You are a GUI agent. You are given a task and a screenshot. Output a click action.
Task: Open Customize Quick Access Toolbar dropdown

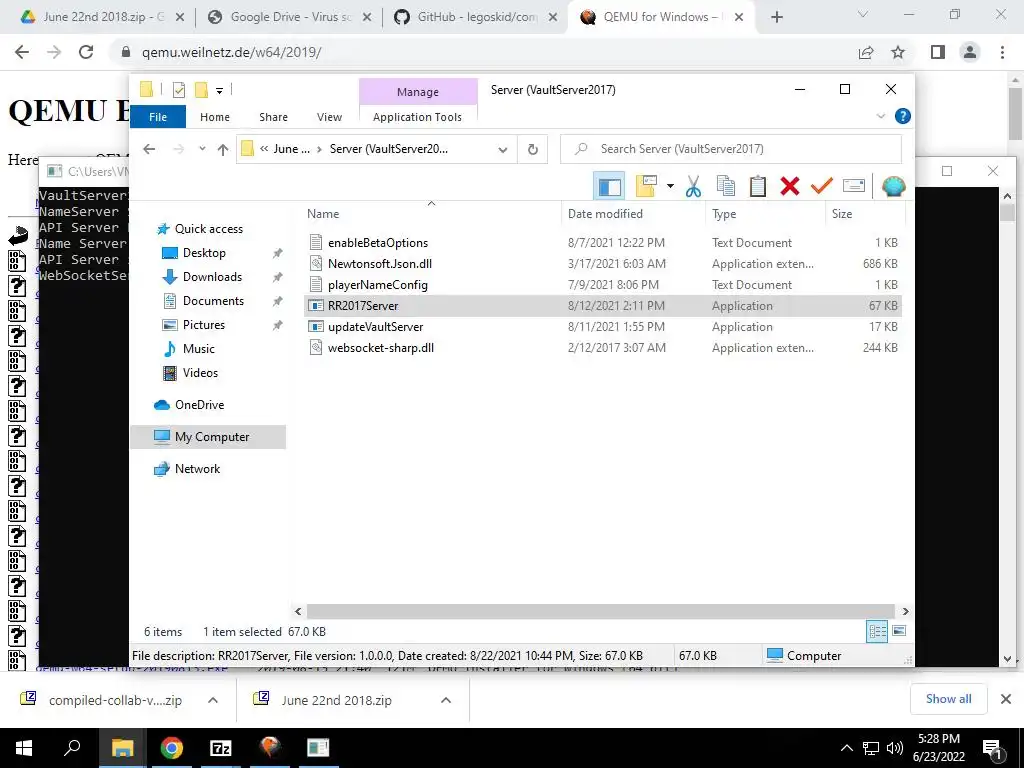tap(219, 91)
